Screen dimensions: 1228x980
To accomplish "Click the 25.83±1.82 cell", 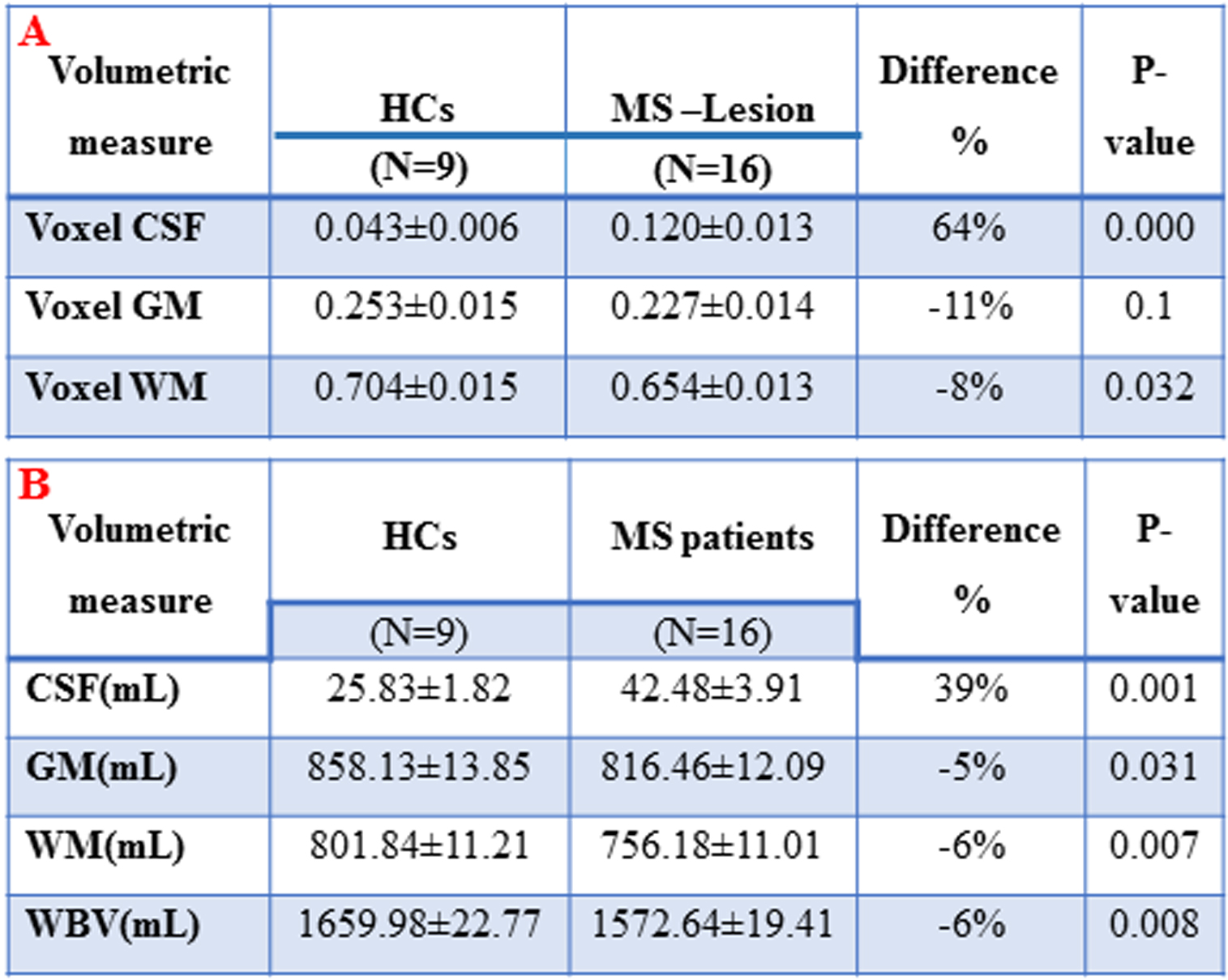I will pos(418,689).
